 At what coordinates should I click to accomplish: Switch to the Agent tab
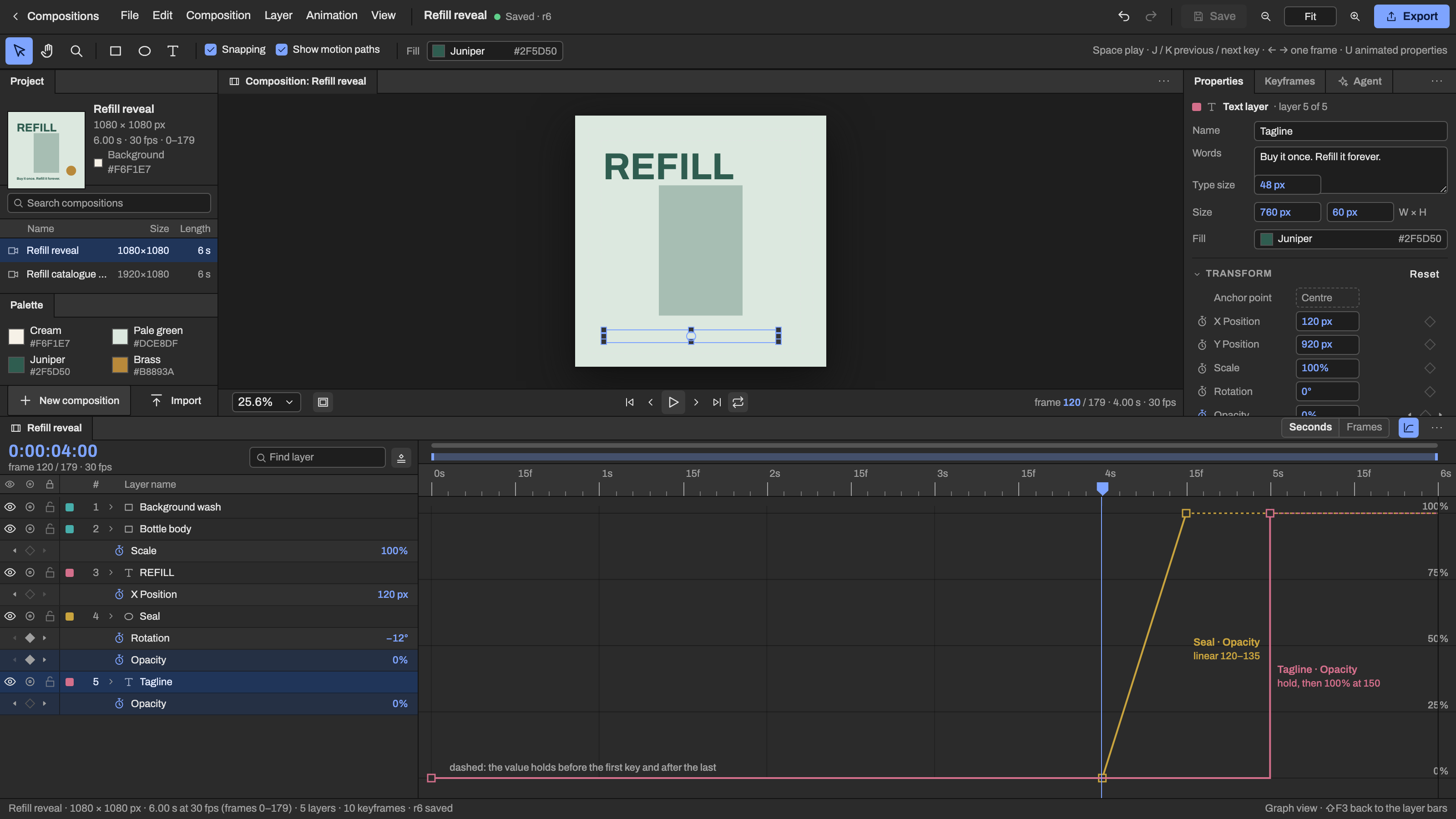pyautogui.click(x=1360, y=81)
